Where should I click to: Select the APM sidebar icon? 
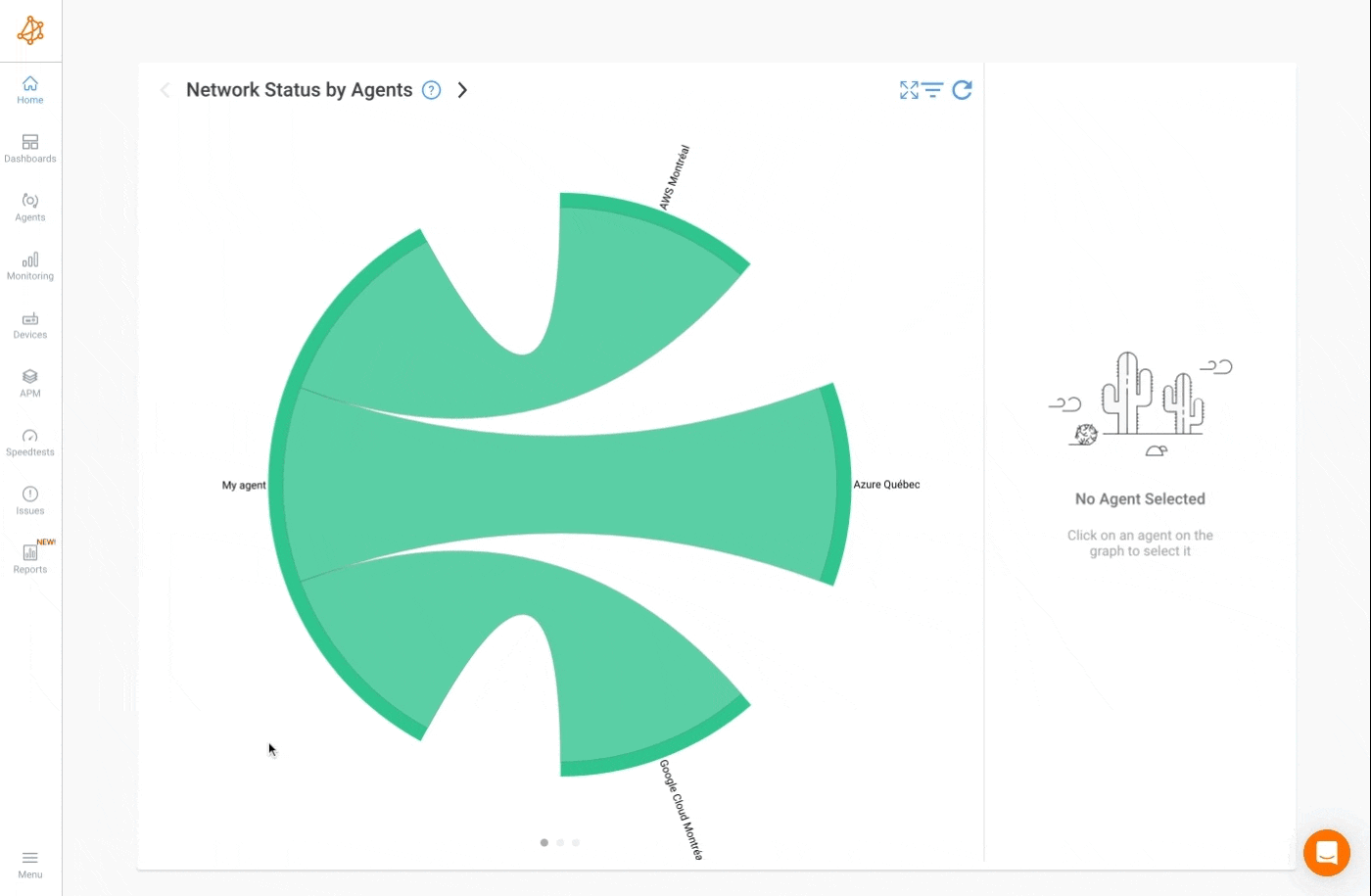(x=29, y=383)
